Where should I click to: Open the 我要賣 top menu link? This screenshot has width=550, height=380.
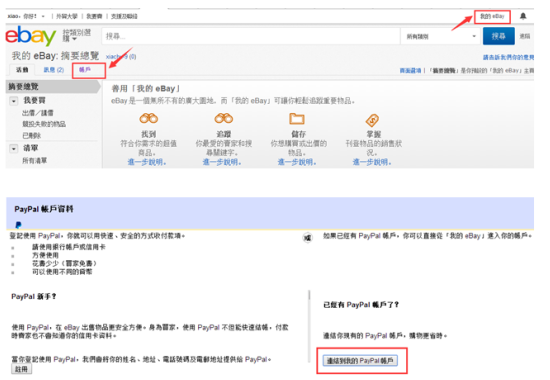pos(94,16)
